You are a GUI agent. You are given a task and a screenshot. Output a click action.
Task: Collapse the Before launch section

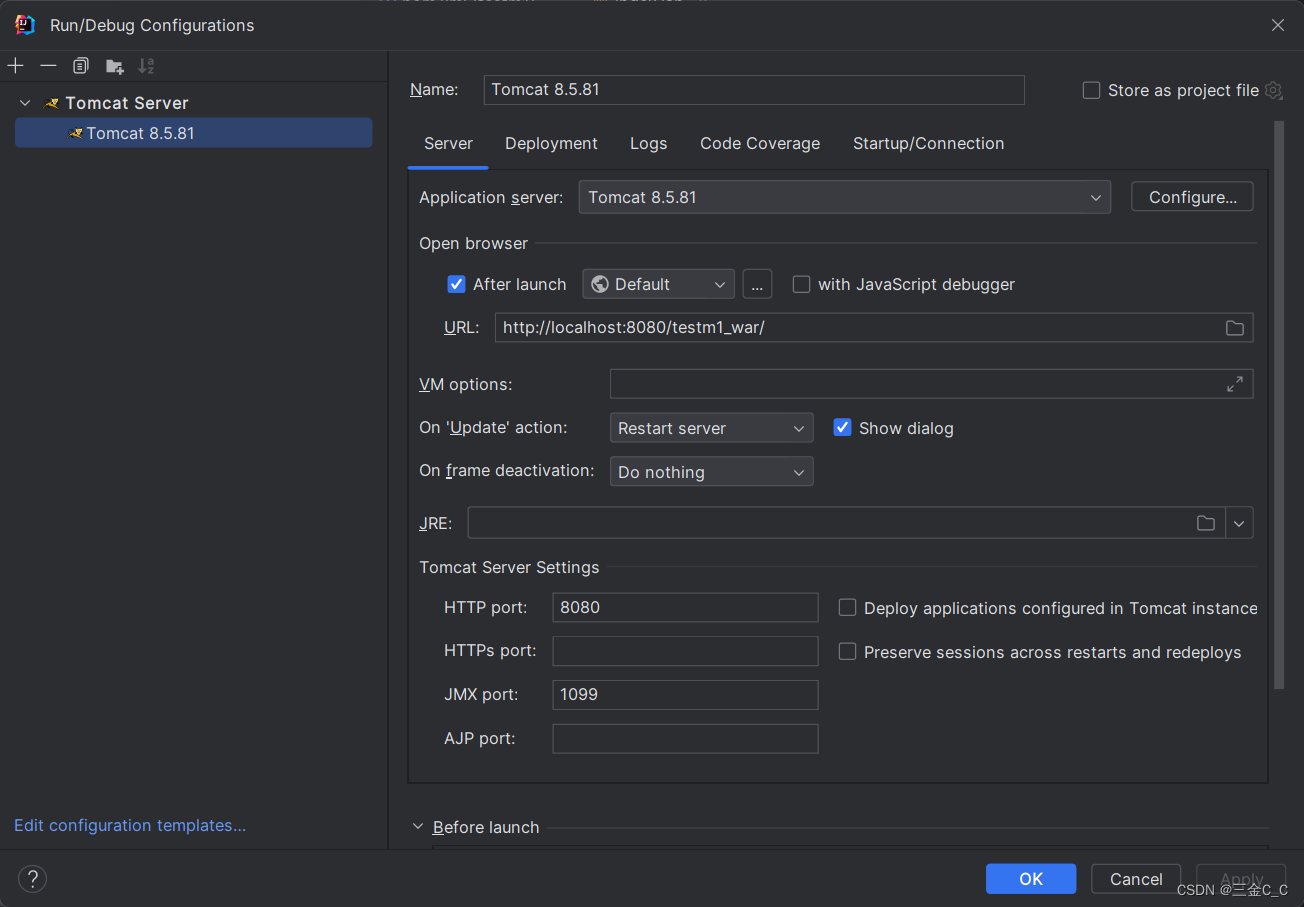coord(418,827)
